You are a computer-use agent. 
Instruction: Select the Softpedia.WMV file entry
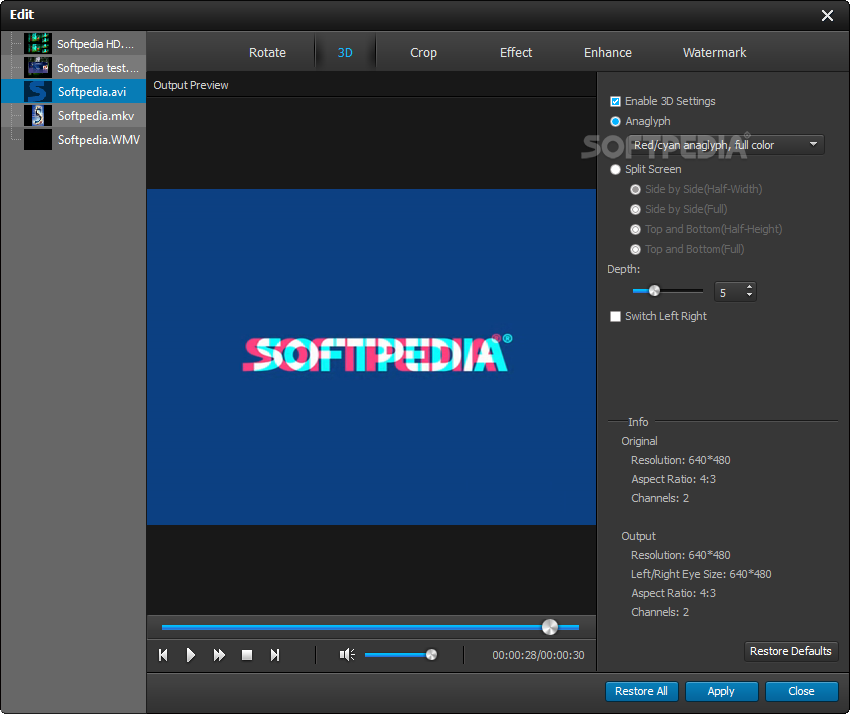click(x=98, y=140)
